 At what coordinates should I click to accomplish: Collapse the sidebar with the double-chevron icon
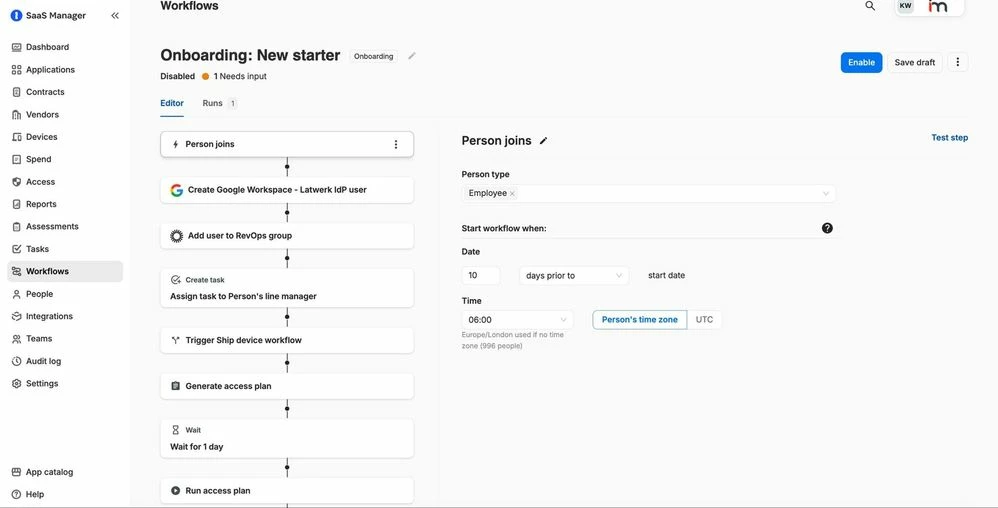point(115,15)
